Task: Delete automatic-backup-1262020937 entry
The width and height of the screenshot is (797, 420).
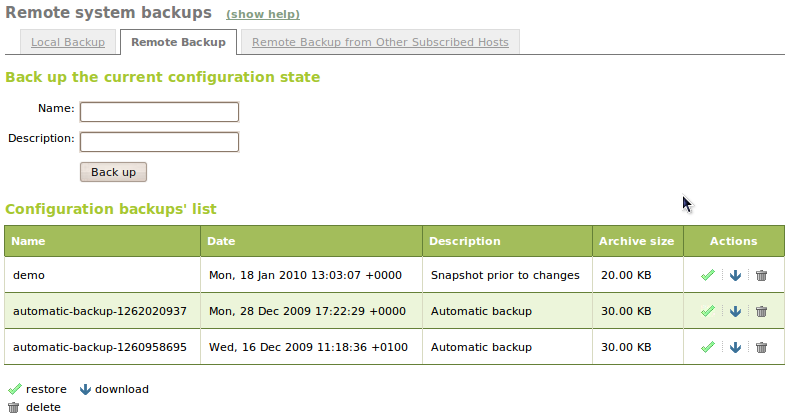Action: click(761, 311)
